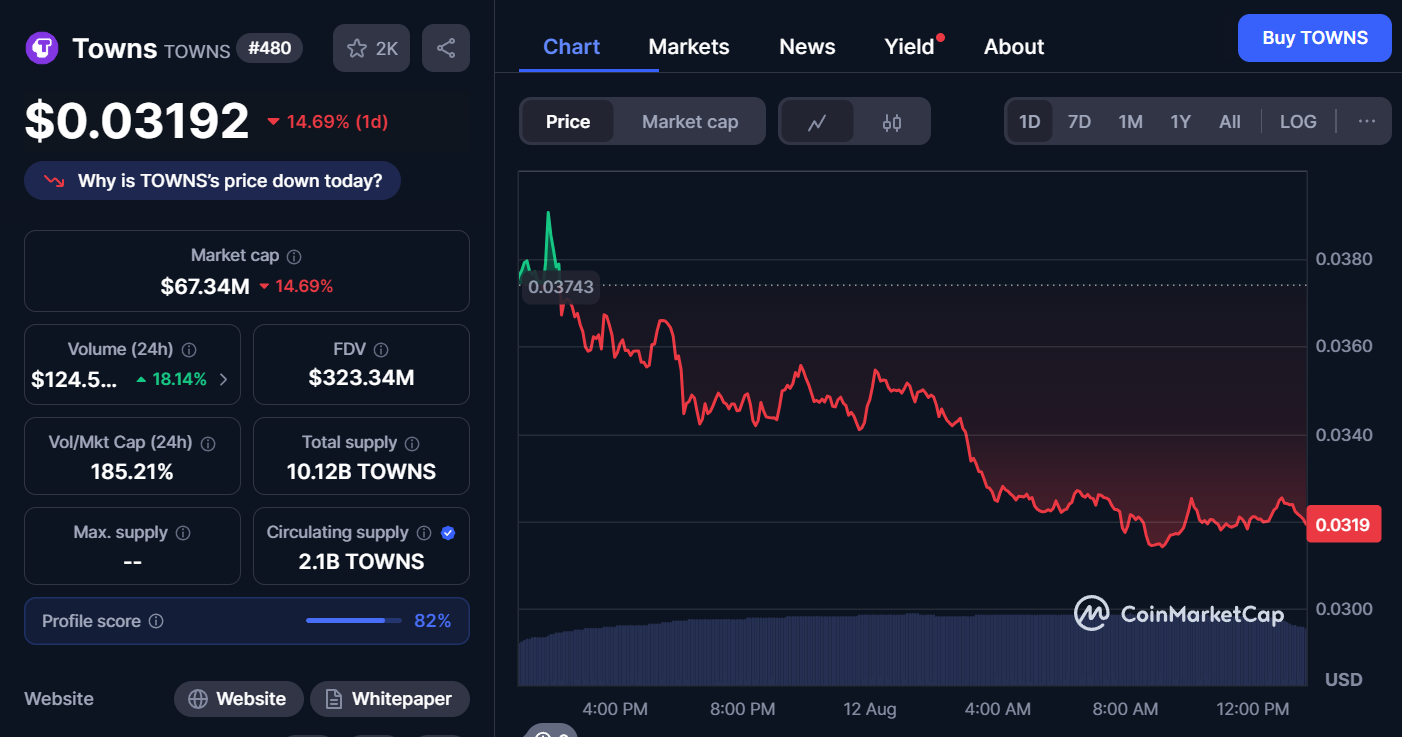
Task: Click the 10.12B TOWNS total supply value
Action: (x=361, y=472)
